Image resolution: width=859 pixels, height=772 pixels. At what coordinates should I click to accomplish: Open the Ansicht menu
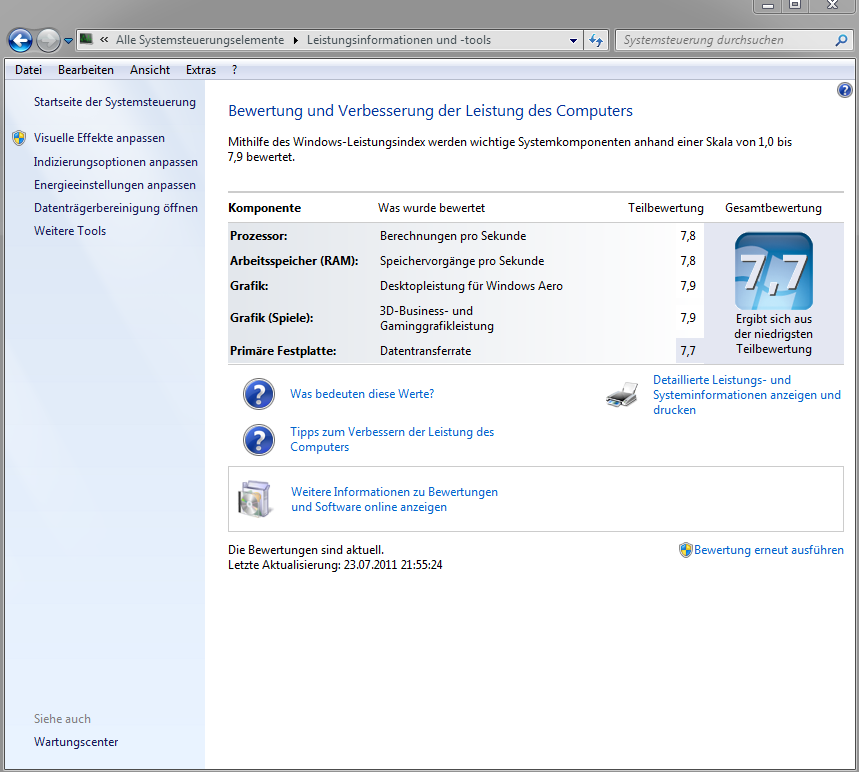point(150,70)
